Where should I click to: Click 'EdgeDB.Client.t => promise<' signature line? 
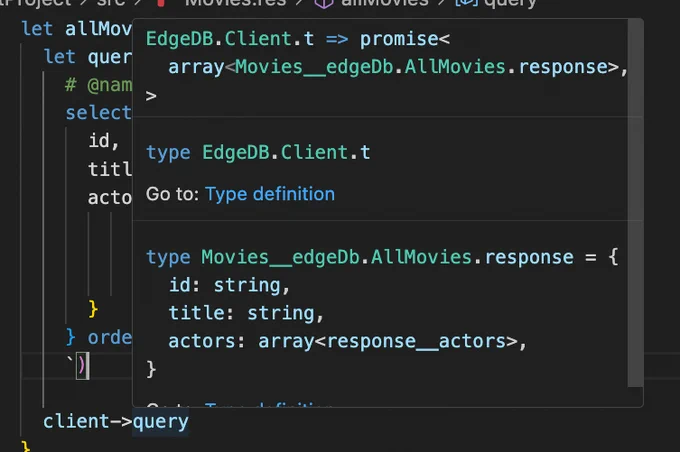point(298,39)
